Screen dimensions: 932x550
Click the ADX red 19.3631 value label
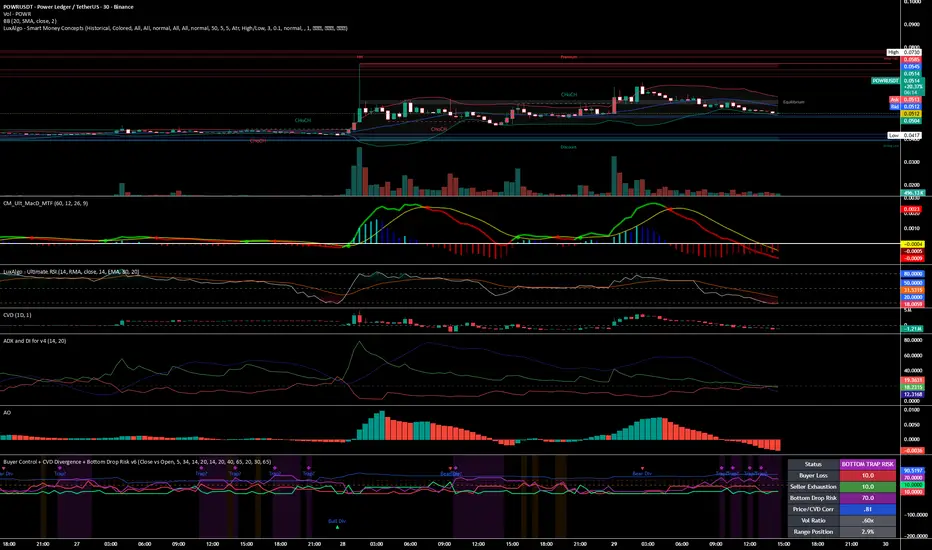click(x=912, y=380)
